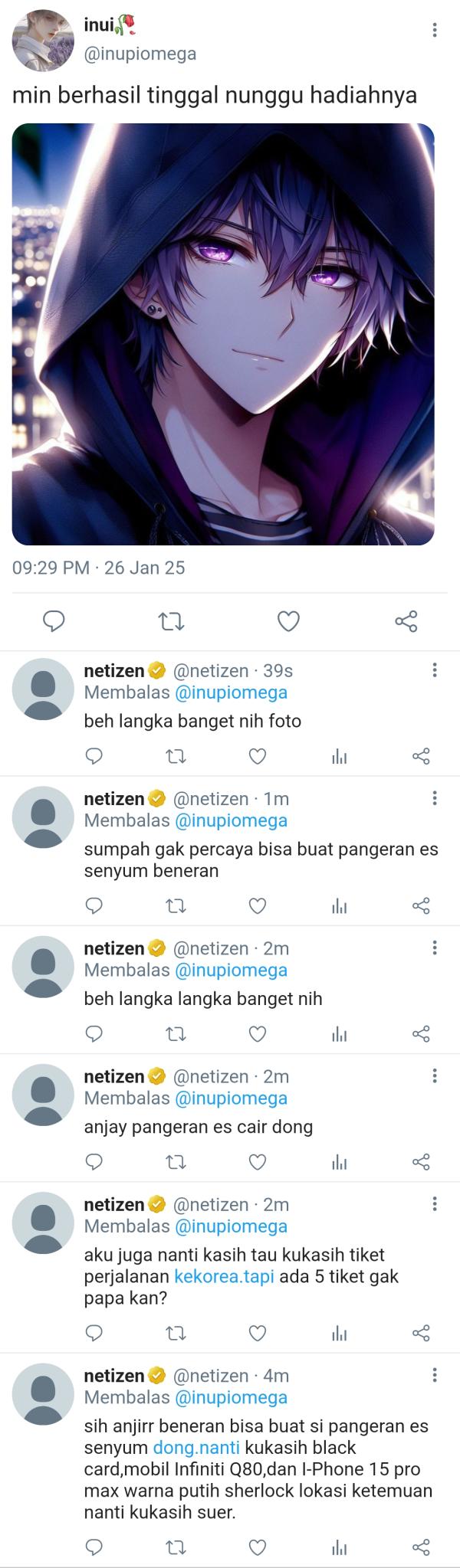Screen dimensions: 460x1568
Task: Open options menu on 'beh langka banget nih foto' reply
Action: [435, 670]
